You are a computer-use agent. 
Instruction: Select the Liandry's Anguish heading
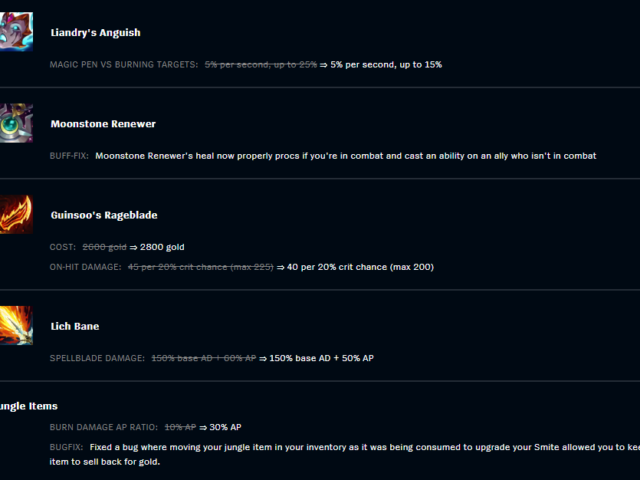96,33
